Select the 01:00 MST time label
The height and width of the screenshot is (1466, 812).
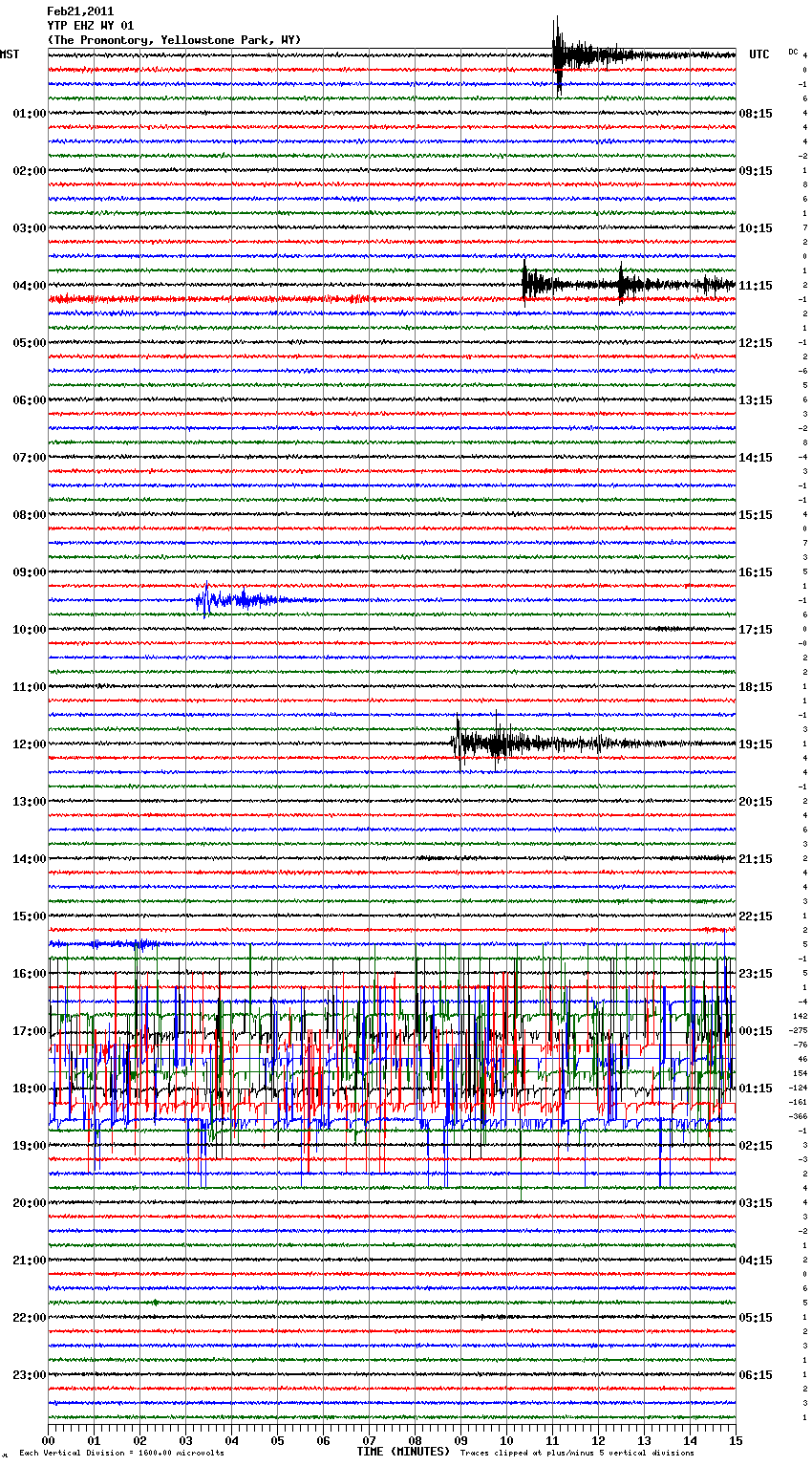(29, 114)
